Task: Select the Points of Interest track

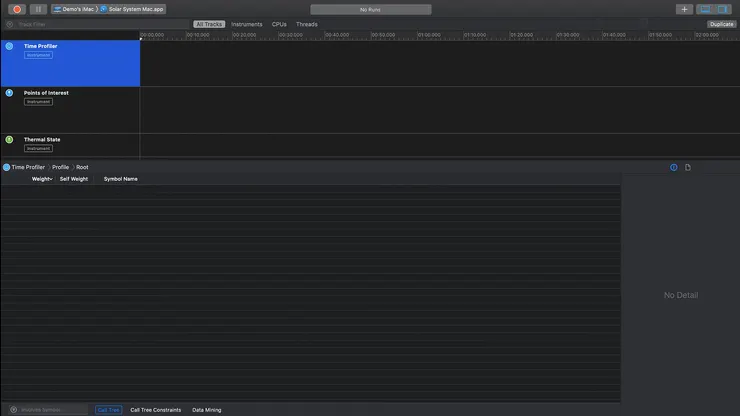Action: click(x=70, y=110)
